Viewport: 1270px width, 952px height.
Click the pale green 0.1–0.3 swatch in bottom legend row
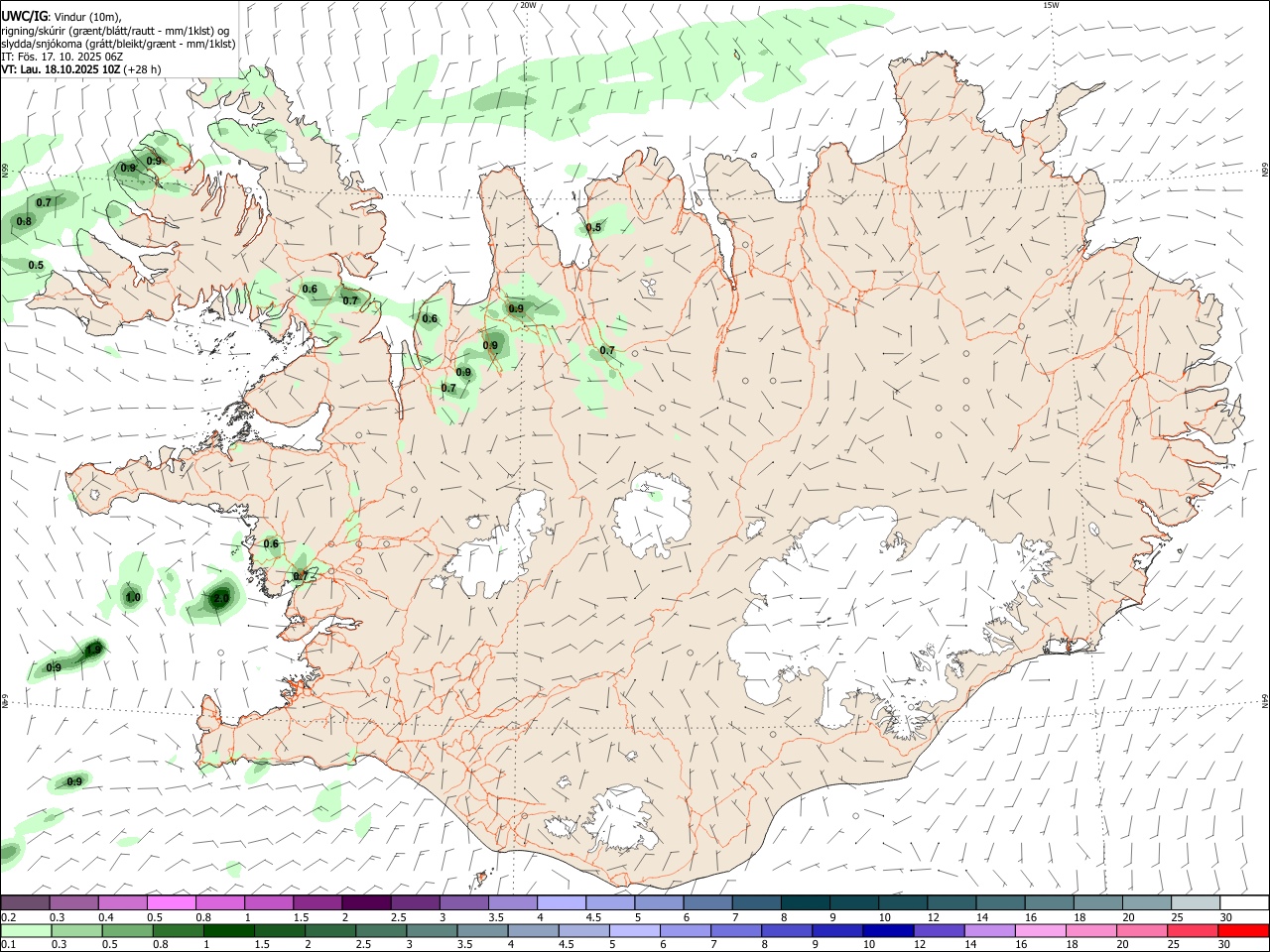coord(27,930)
